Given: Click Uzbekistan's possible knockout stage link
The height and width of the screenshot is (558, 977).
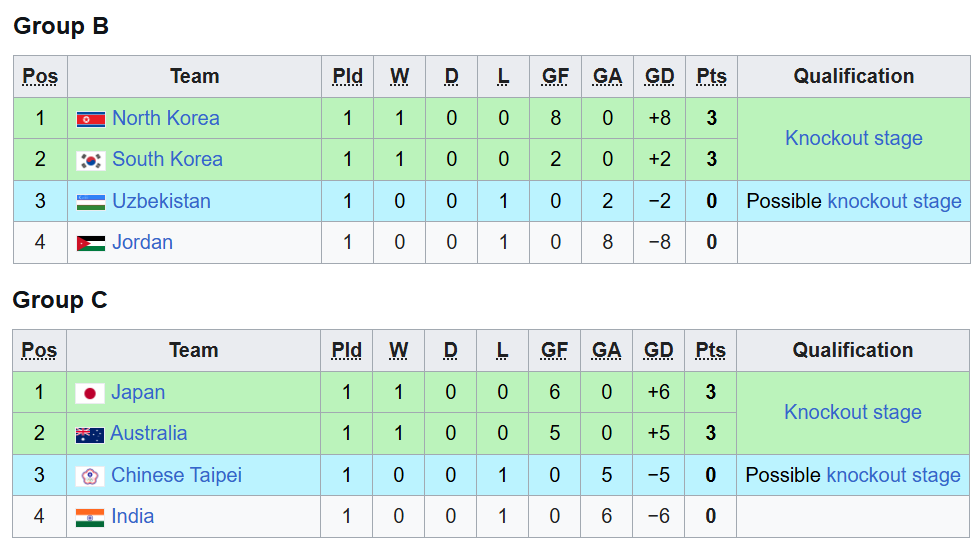Looking at the screenshot, I should 894,201.
